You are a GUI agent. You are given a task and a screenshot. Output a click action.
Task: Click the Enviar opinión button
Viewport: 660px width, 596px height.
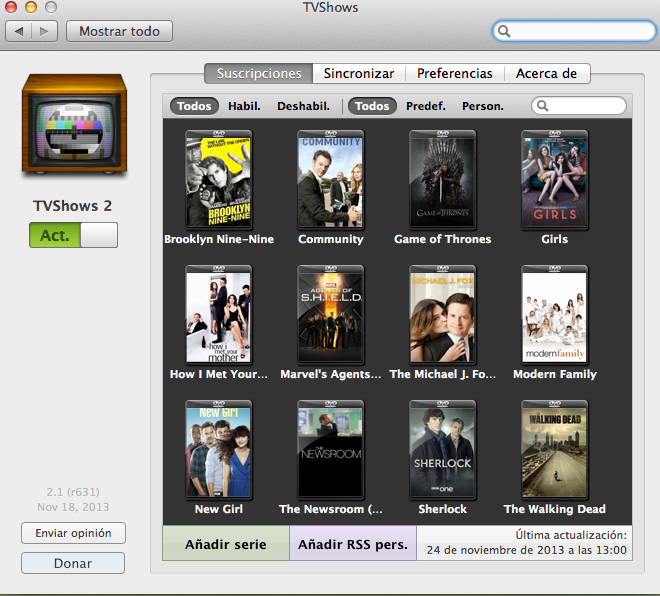coord(73,533)
